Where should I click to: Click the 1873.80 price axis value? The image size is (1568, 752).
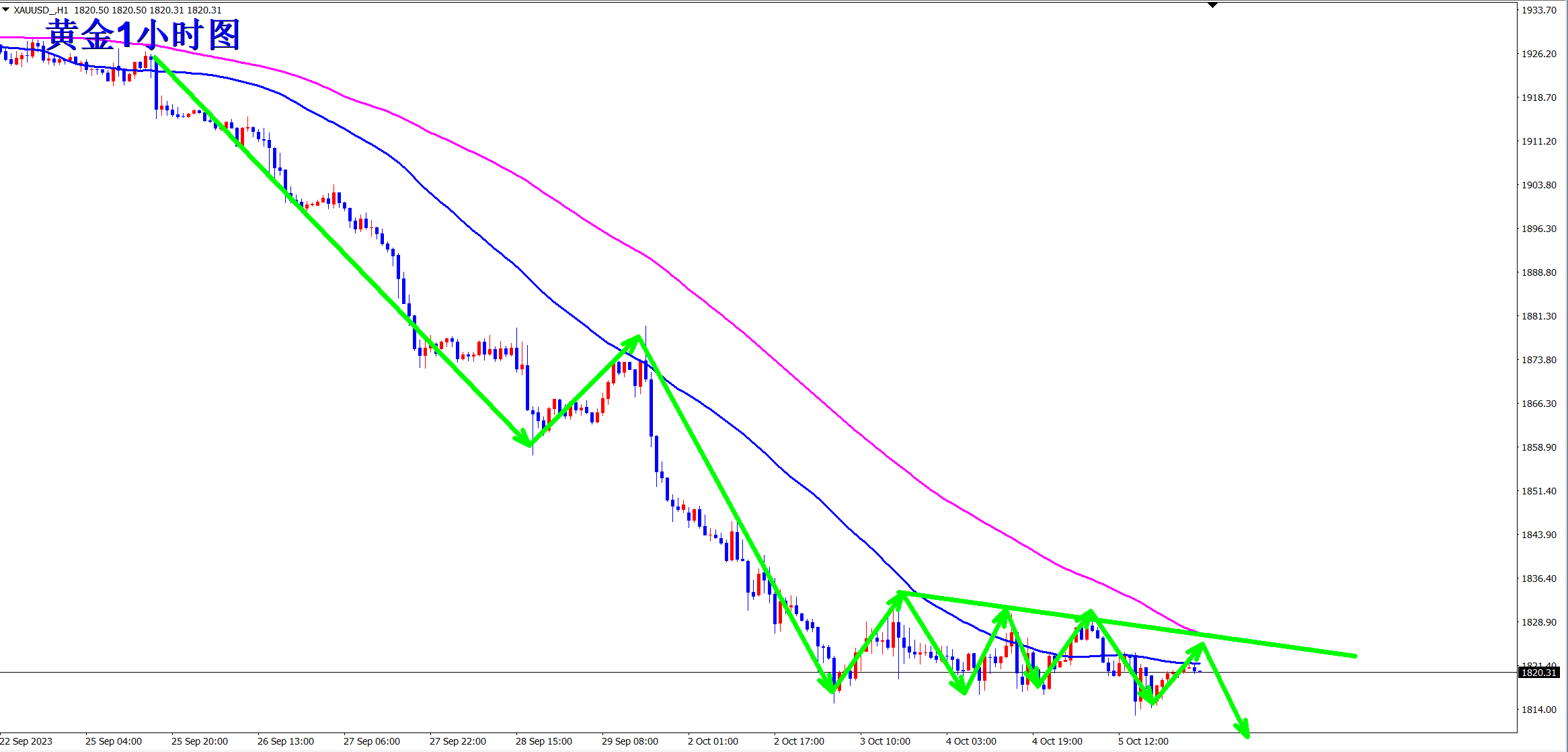coord(1539,360)
